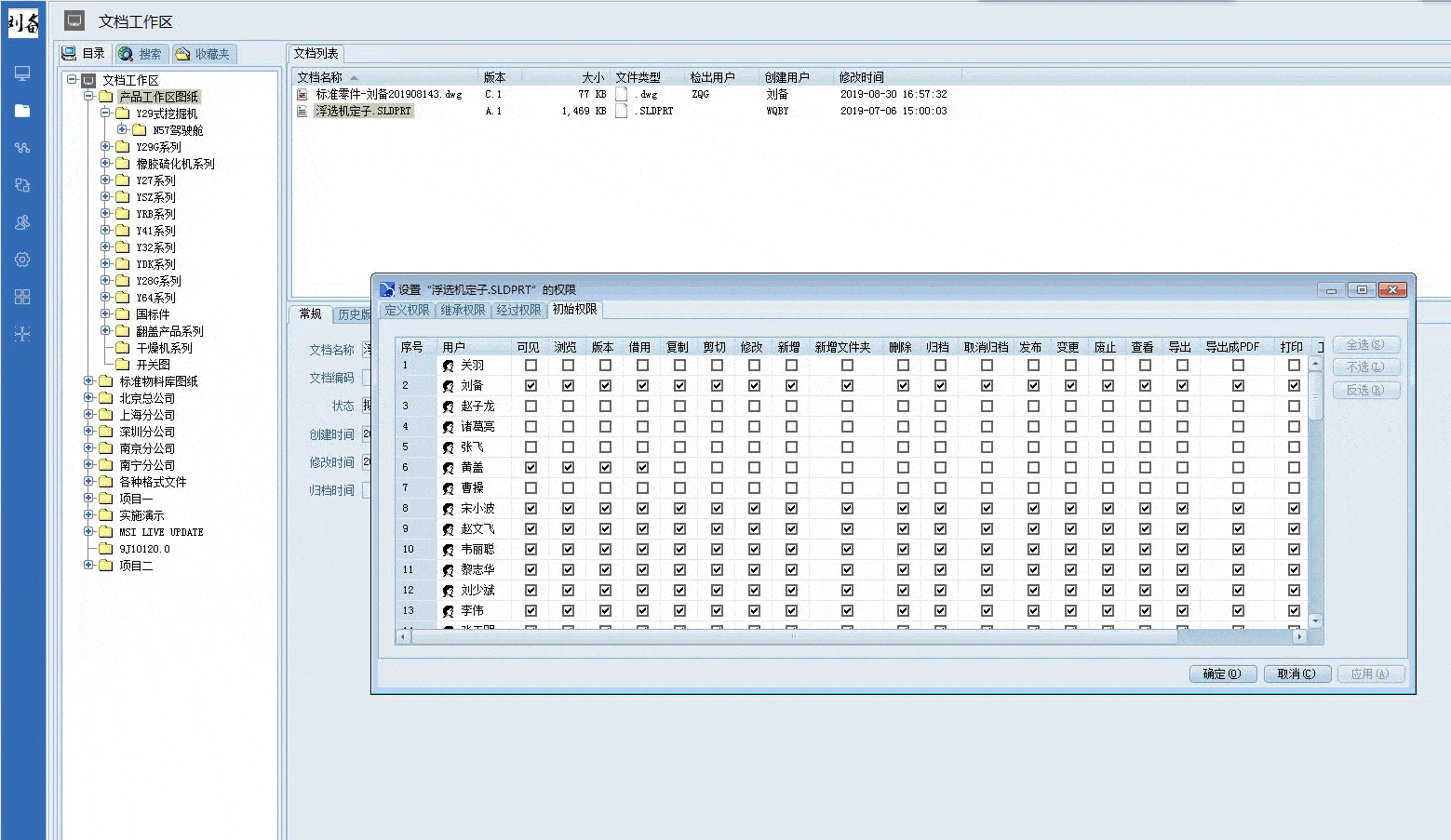Enable 版本 permission for 赵子龙
1451x840 pixels.
(605, 407)
